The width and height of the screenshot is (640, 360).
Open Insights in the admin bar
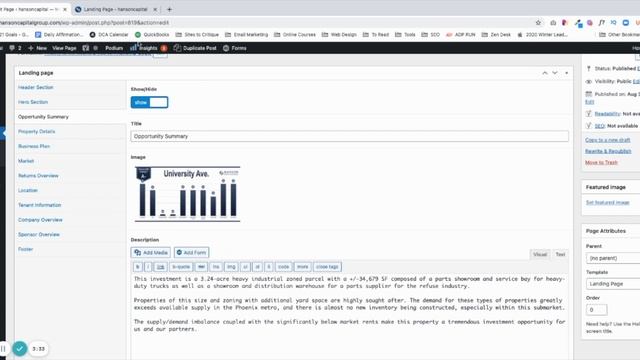148,48
